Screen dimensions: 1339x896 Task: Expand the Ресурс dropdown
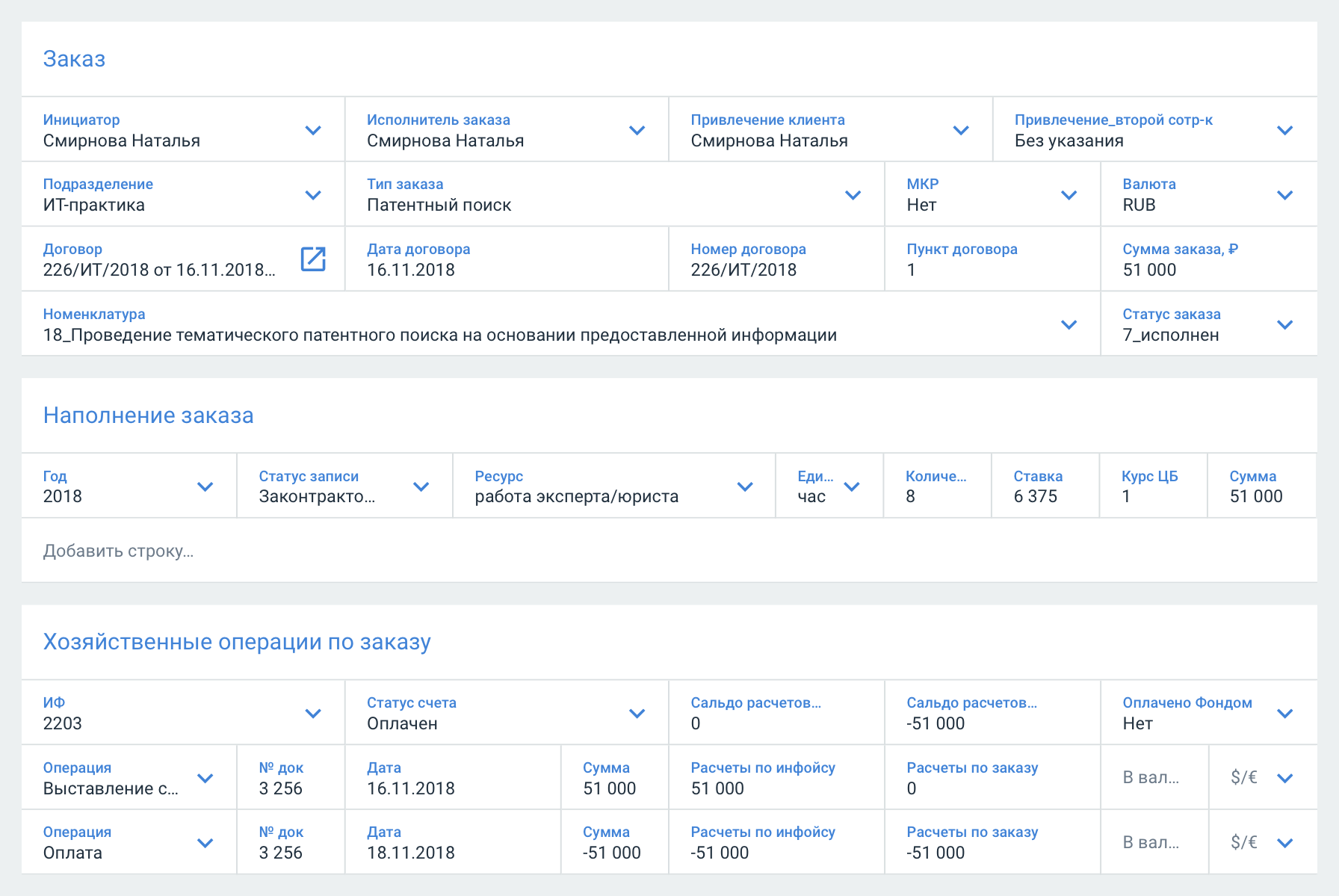point(744,486)
